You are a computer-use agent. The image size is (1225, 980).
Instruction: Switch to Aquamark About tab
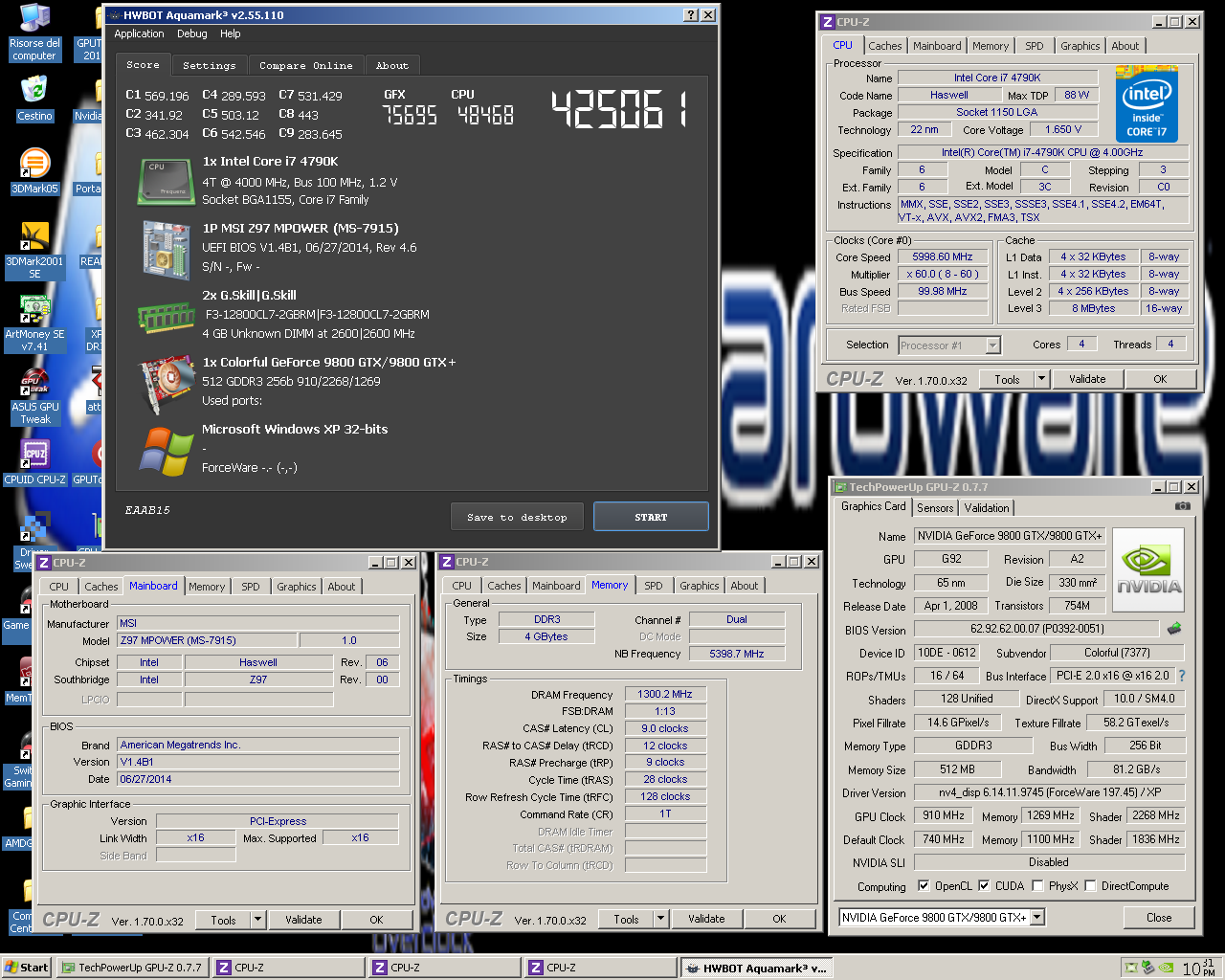pyautogui.click(x=391, y=65)
